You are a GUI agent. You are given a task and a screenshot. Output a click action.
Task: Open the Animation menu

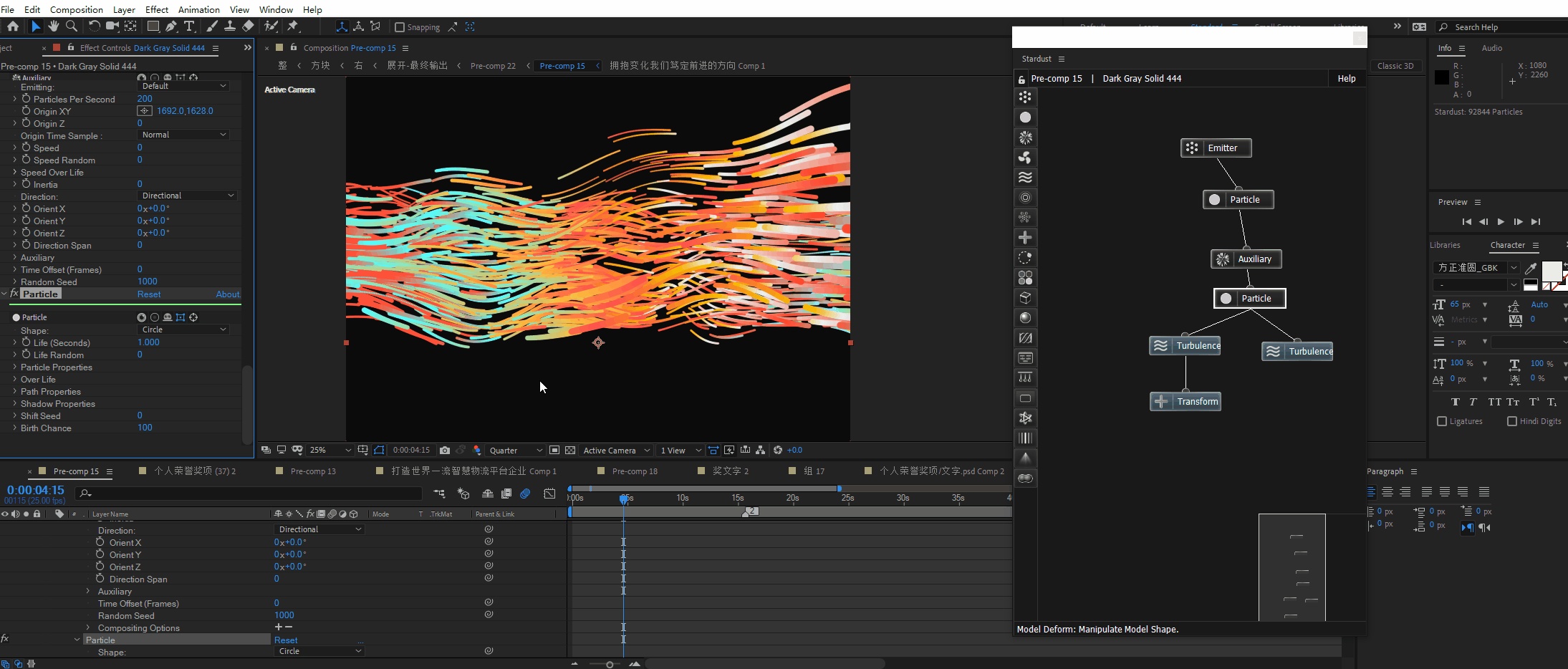tap(199, 9)
